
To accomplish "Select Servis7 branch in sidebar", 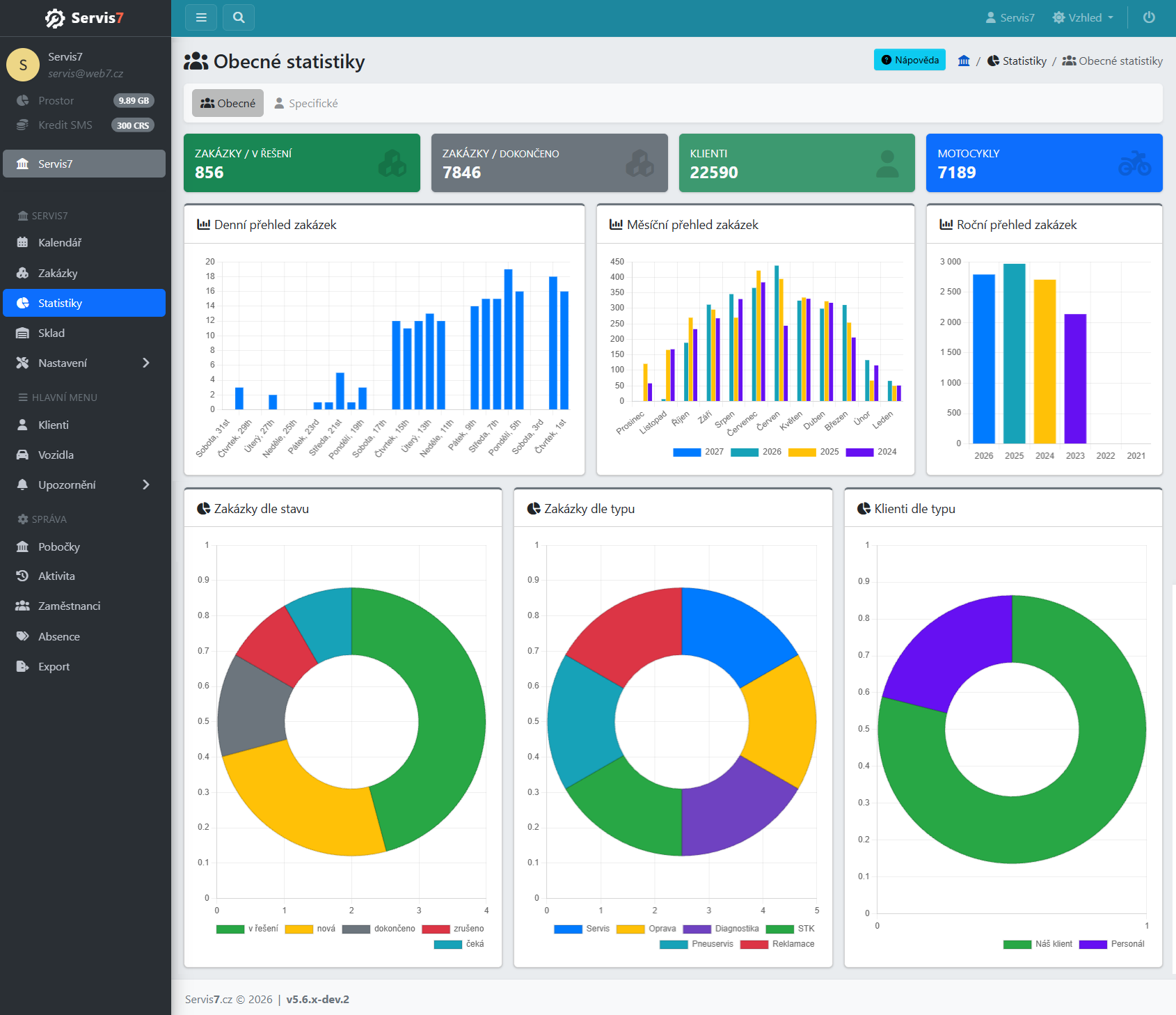I will 84,164.
